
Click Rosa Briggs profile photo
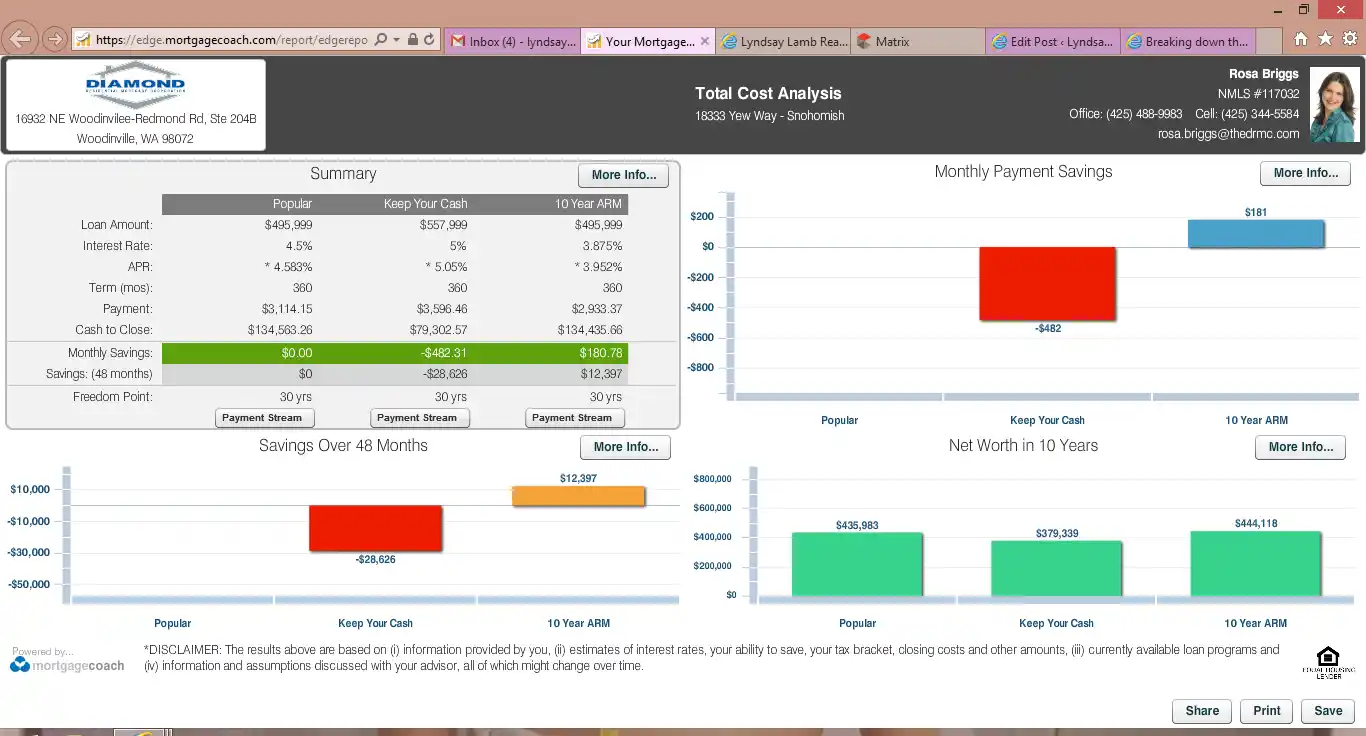click(x=1334, y=105)
